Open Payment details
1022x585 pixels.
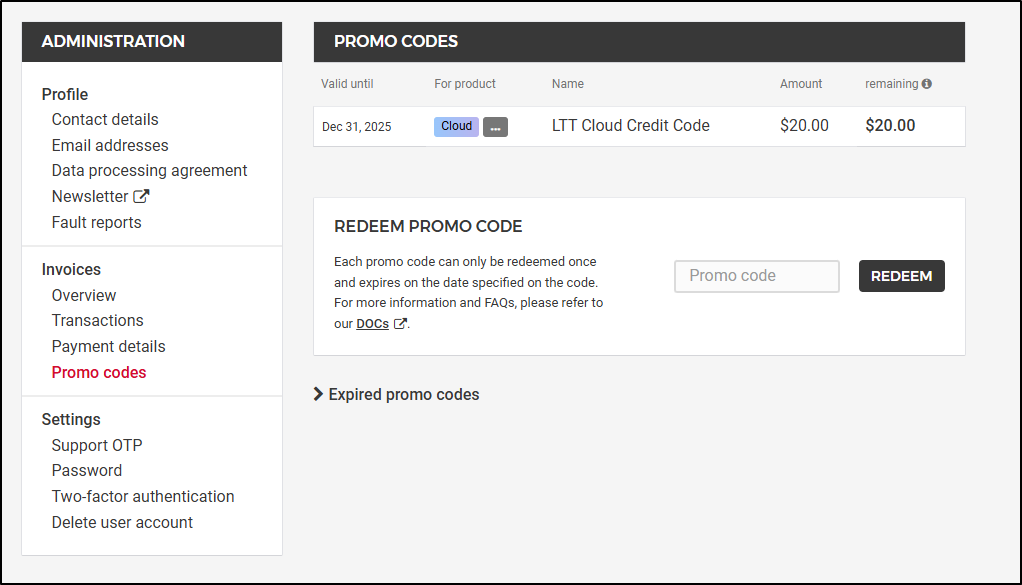click(108, 346)
